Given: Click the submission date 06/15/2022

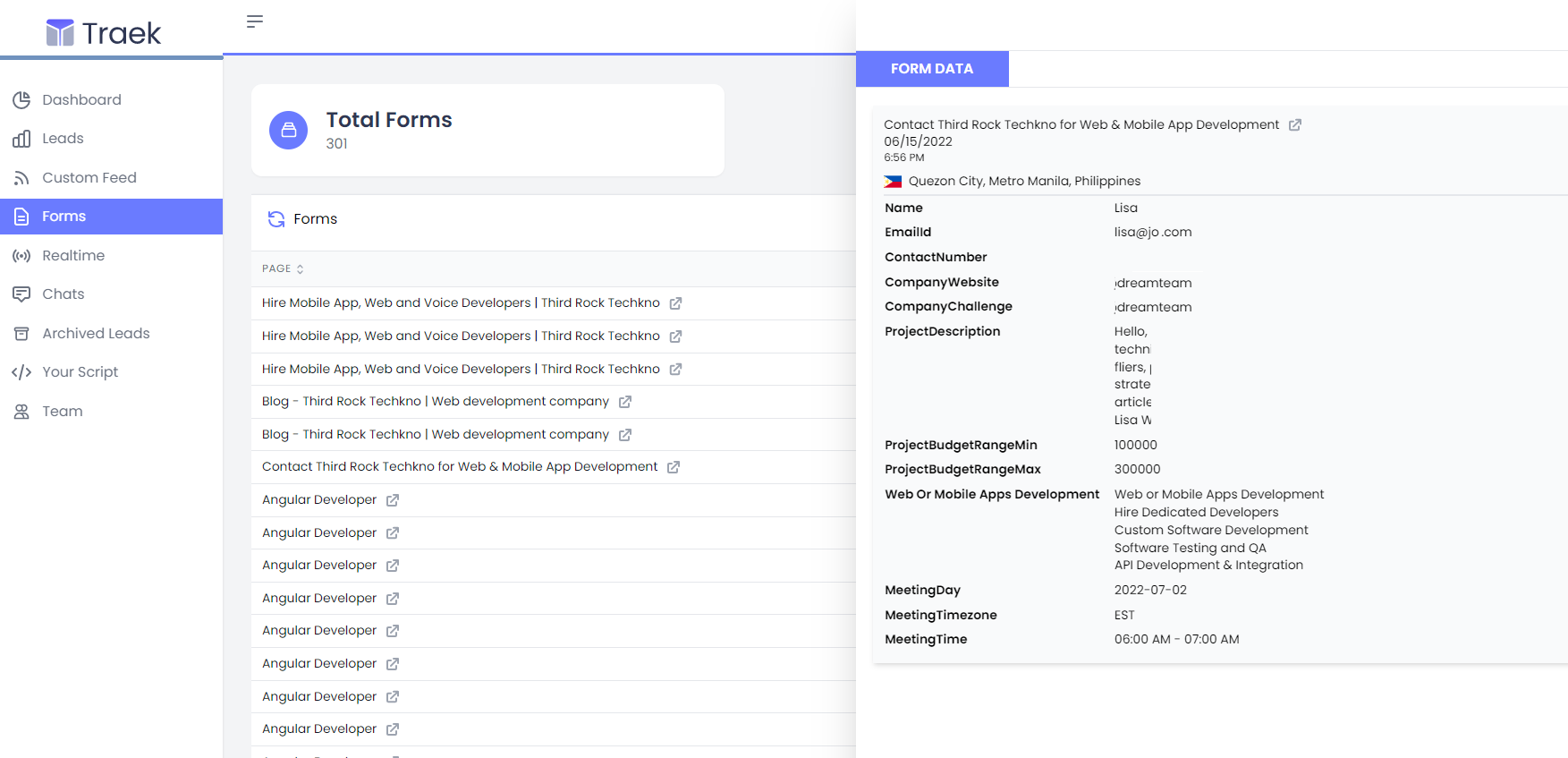Looking at the screenshot, I should [x=918, y=142].
